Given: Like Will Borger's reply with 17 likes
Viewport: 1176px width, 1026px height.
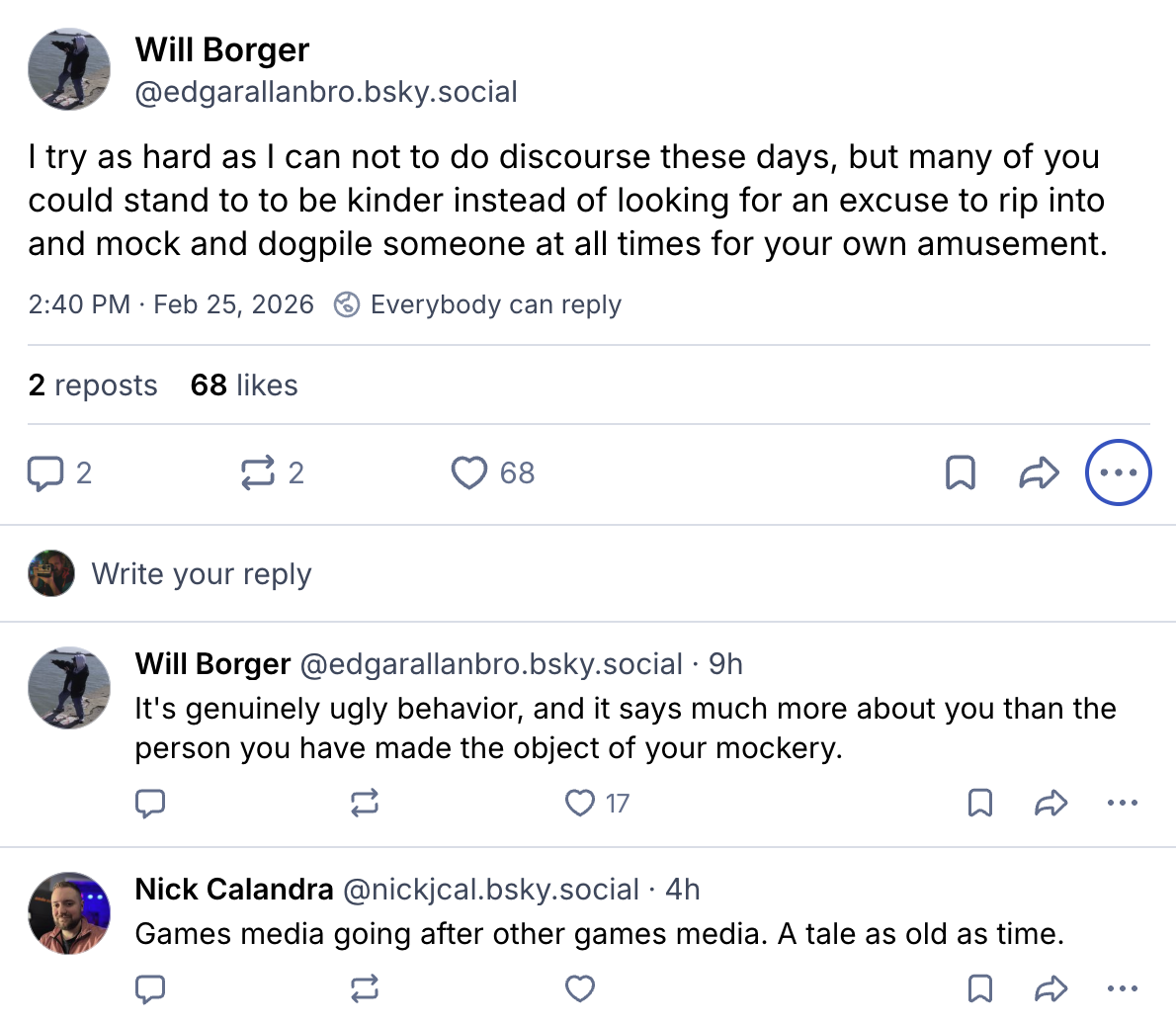Looking at the screenshot, I should [x=580, y=803].
